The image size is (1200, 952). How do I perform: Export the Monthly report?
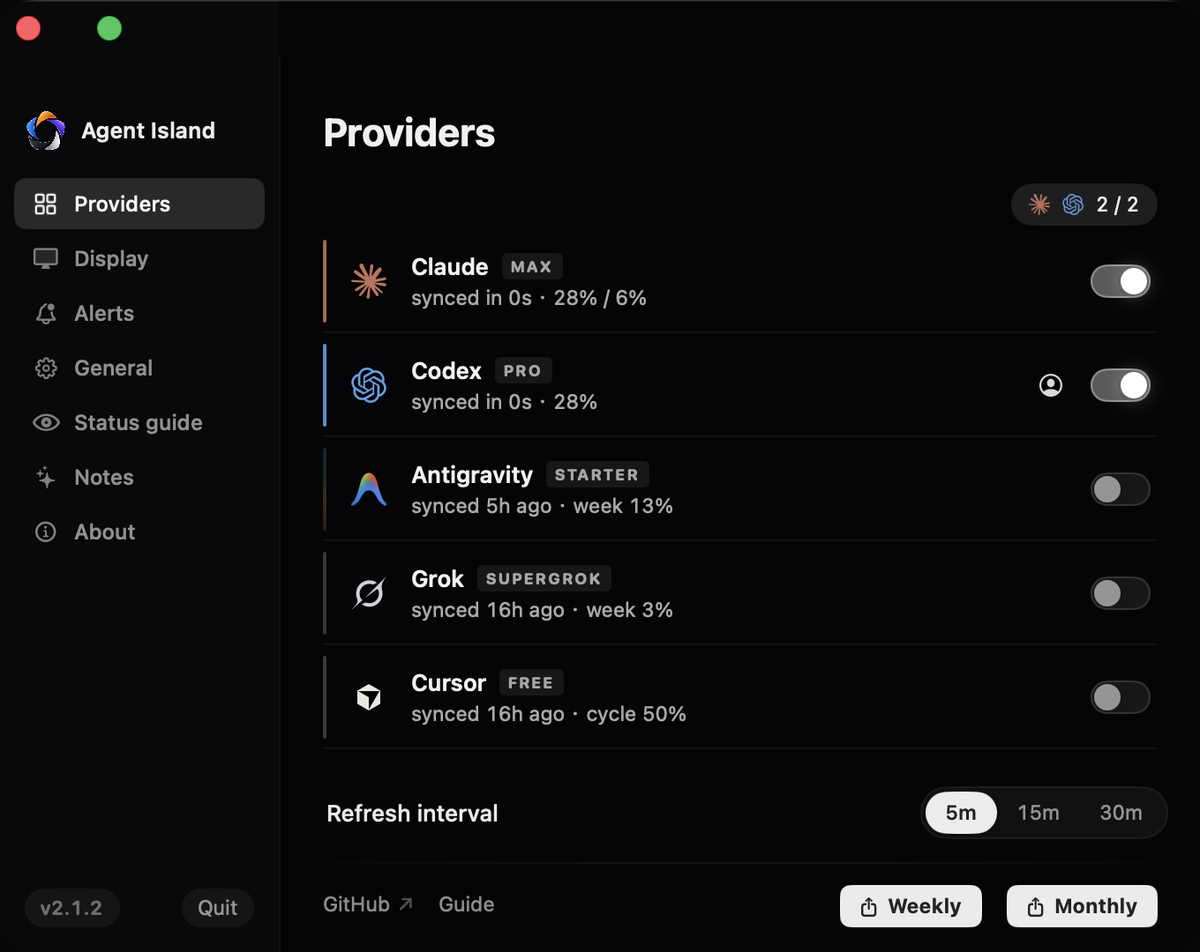tap(1082, 906)
